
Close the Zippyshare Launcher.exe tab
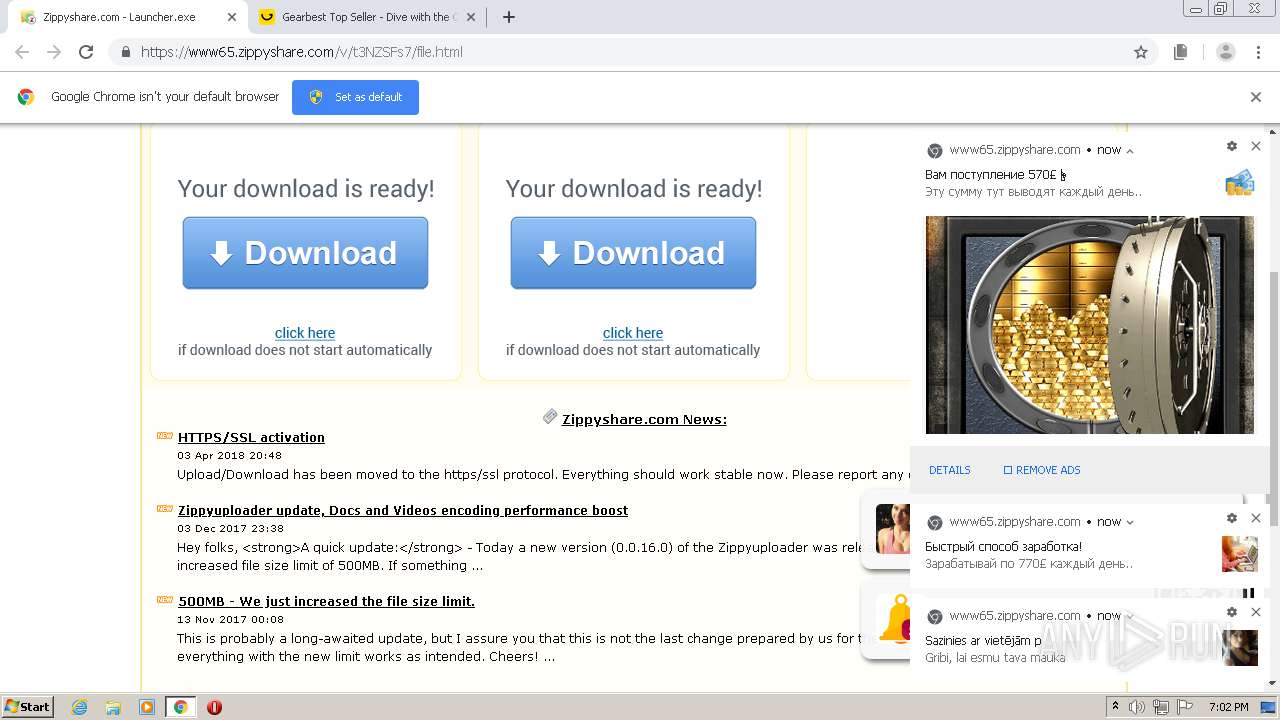(232, 17)
